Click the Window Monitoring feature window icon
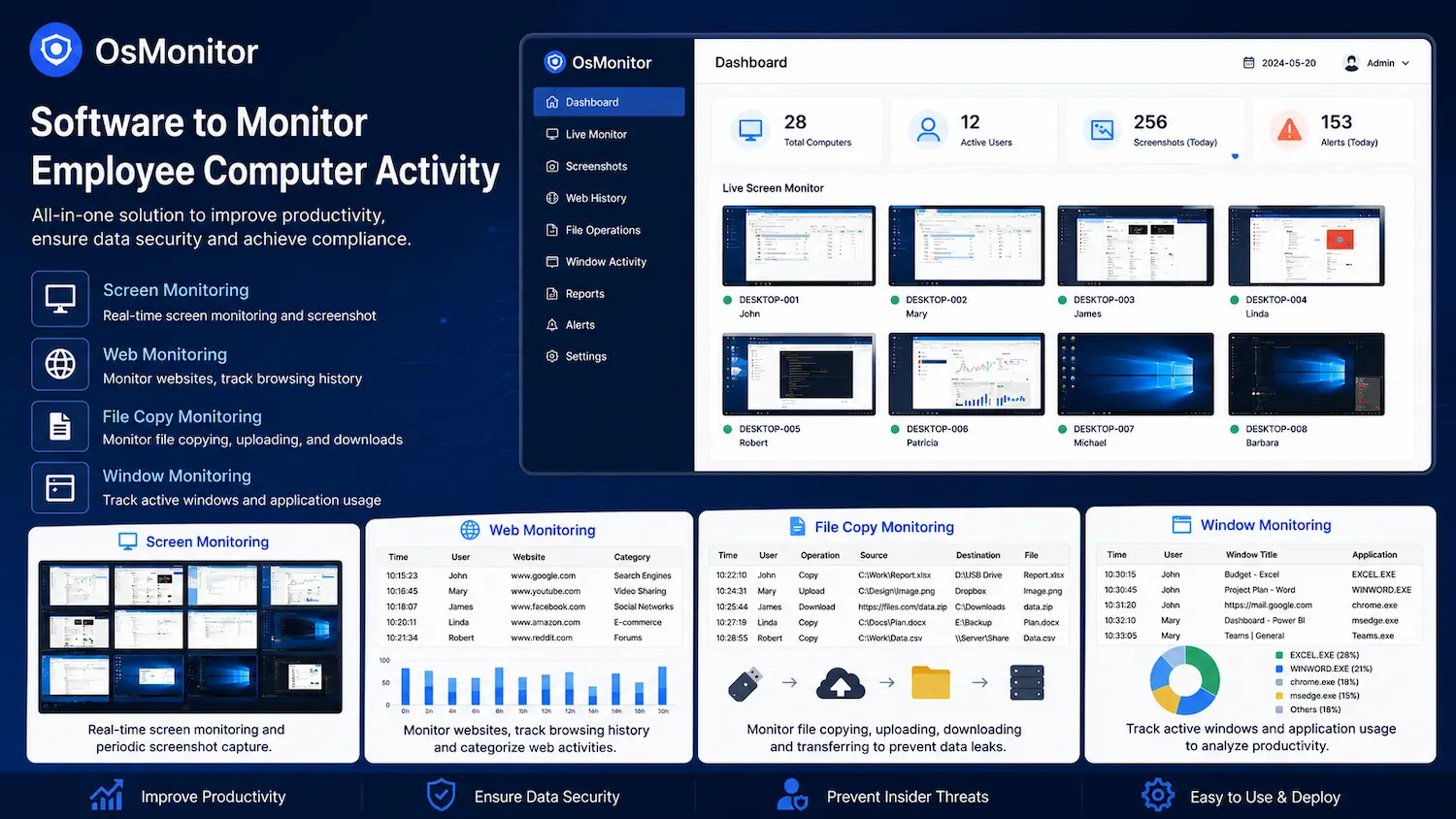 [60, 487]
